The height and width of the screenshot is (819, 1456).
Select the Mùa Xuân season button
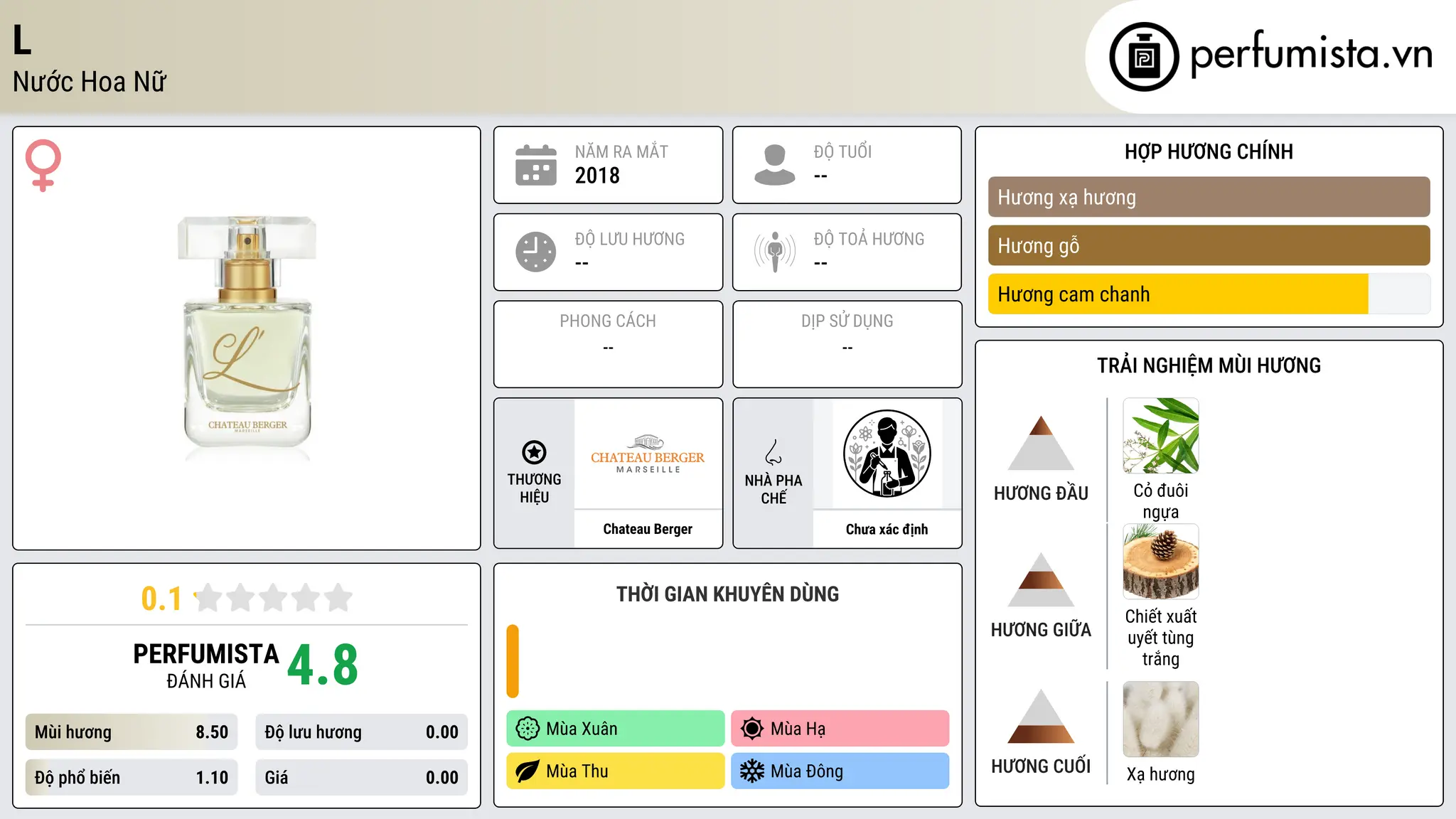616,729
